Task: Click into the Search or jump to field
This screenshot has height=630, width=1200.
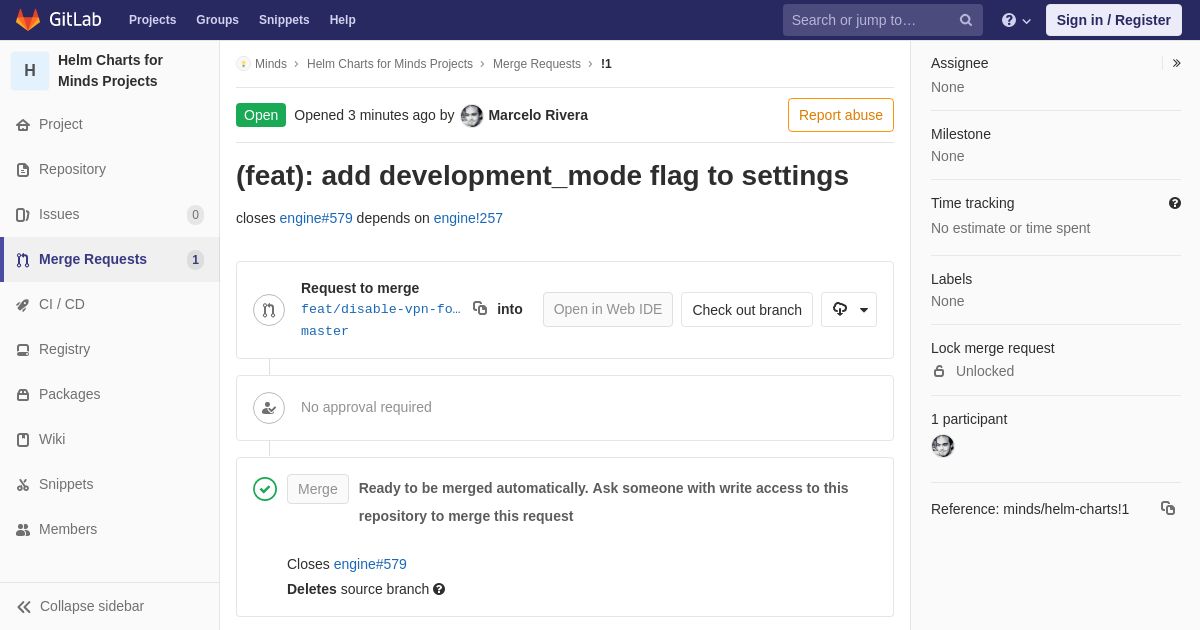Action: click(x=872, y=20)
